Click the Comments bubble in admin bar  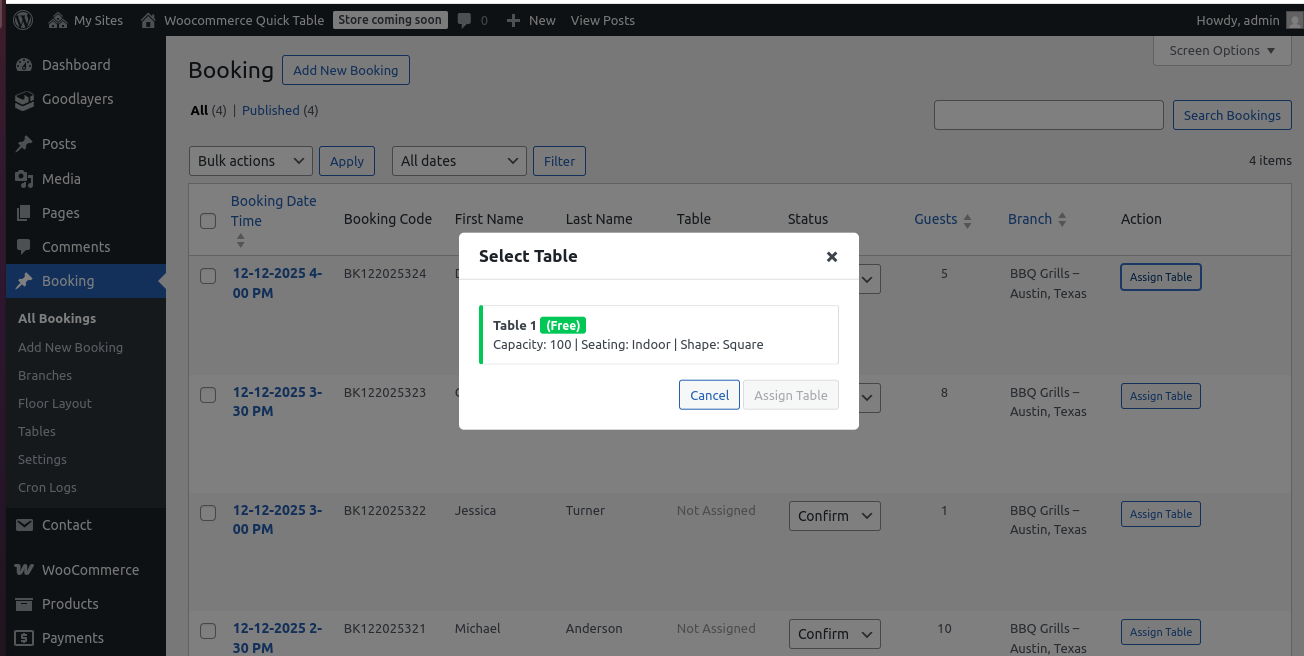click(465, 20)
